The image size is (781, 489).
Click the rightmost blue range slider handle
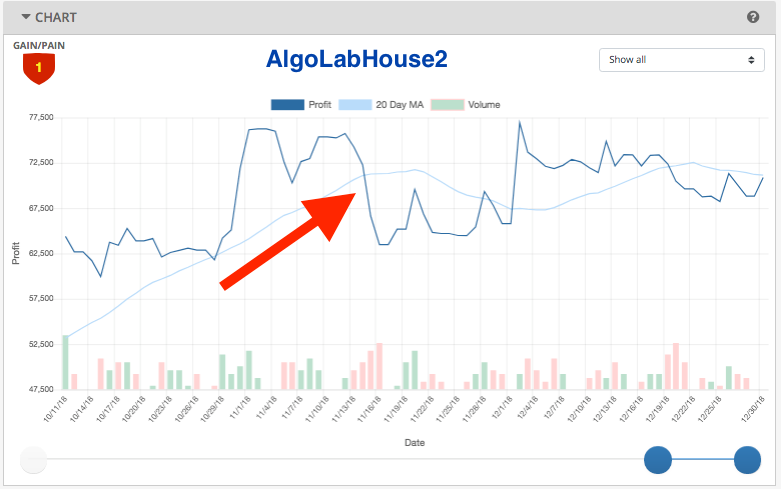click(x=747, y=460)
